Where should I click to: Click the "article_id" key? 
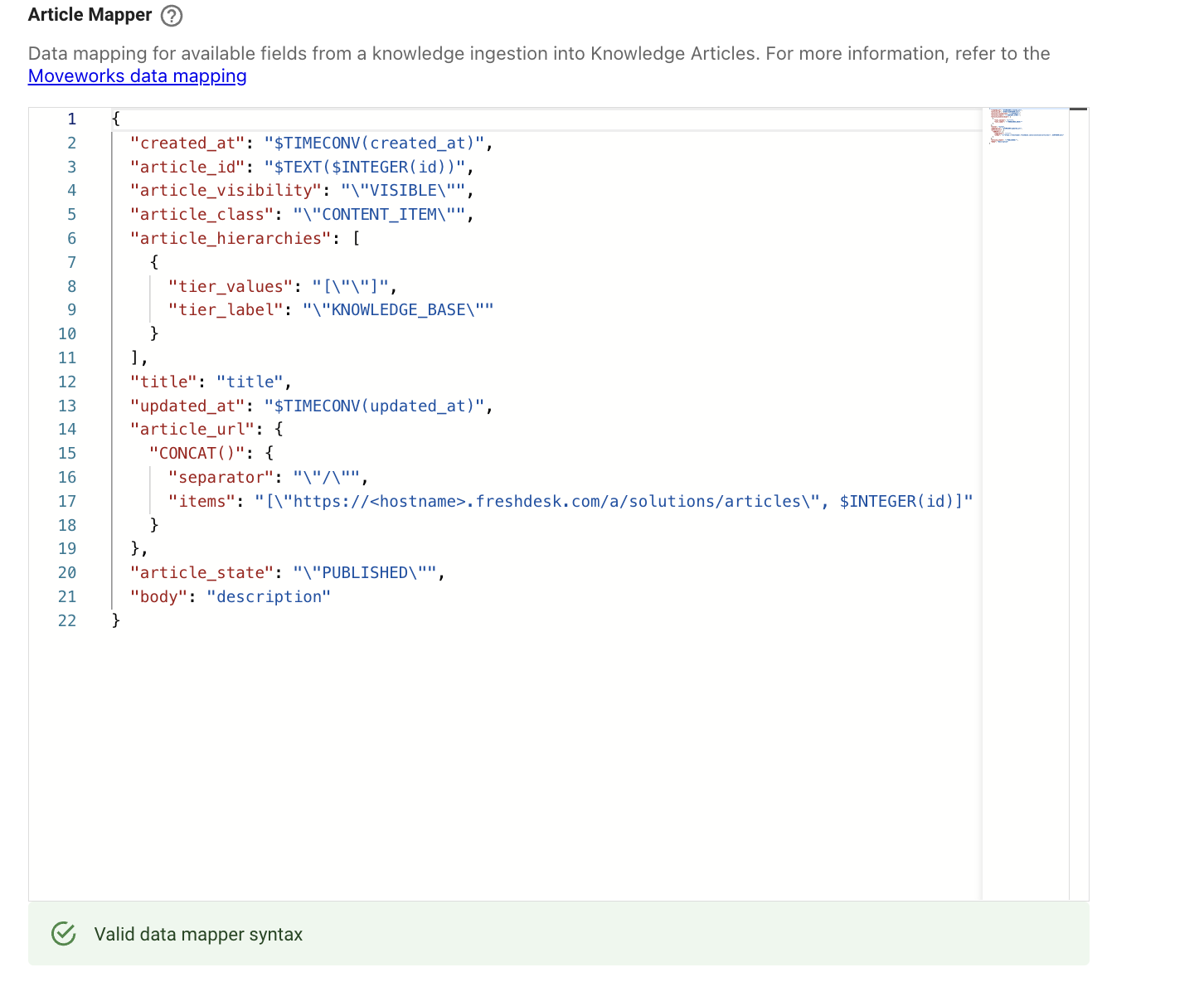tap(187, 168)
